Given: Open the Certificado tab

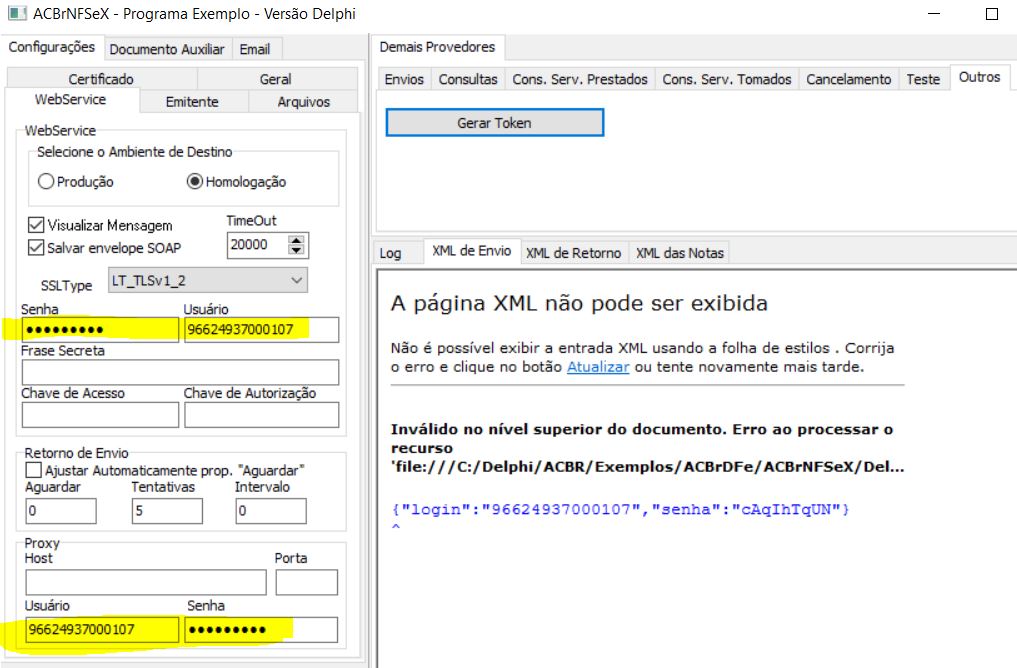Looking at the screenshot, I should 101,78.
